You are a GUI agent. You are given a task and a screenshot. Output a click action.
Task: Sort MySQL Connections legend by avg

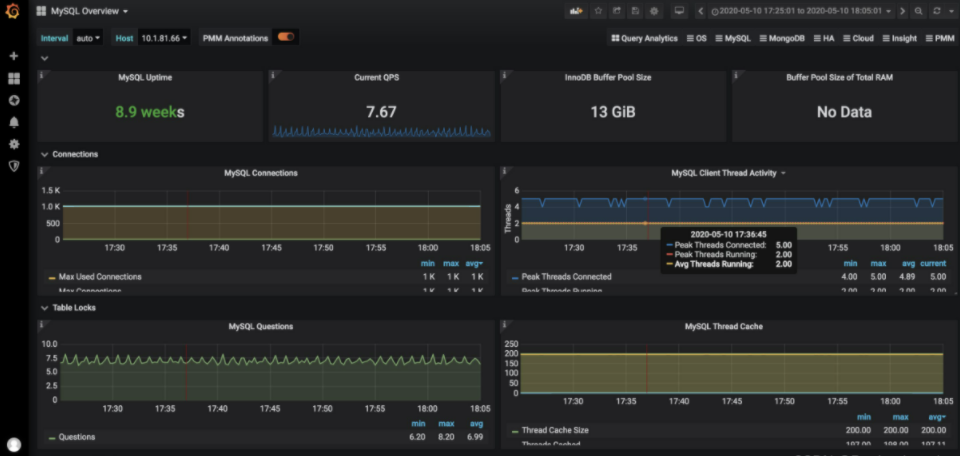[x=476, y=264]
